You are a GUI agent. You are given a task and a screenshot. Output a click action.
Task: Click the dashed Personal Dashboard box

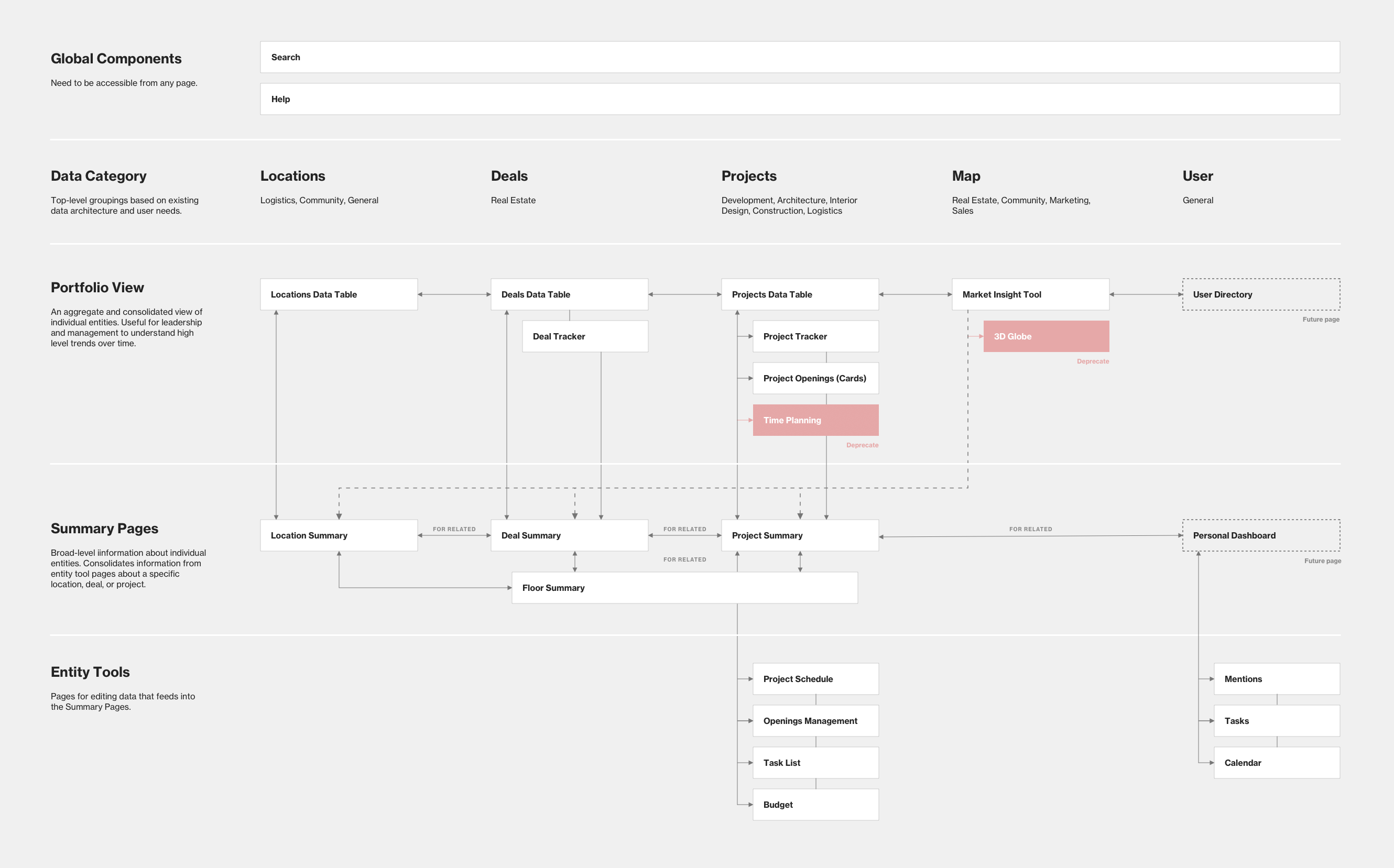pyautogui.click(x=1261, y=535)
